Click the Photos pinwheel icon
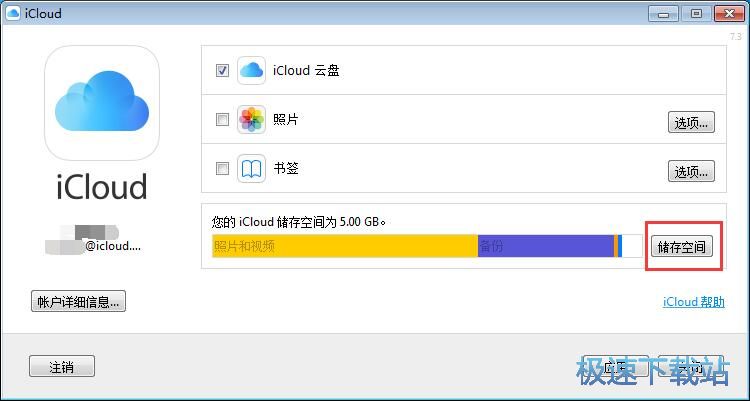 [251, 120]
